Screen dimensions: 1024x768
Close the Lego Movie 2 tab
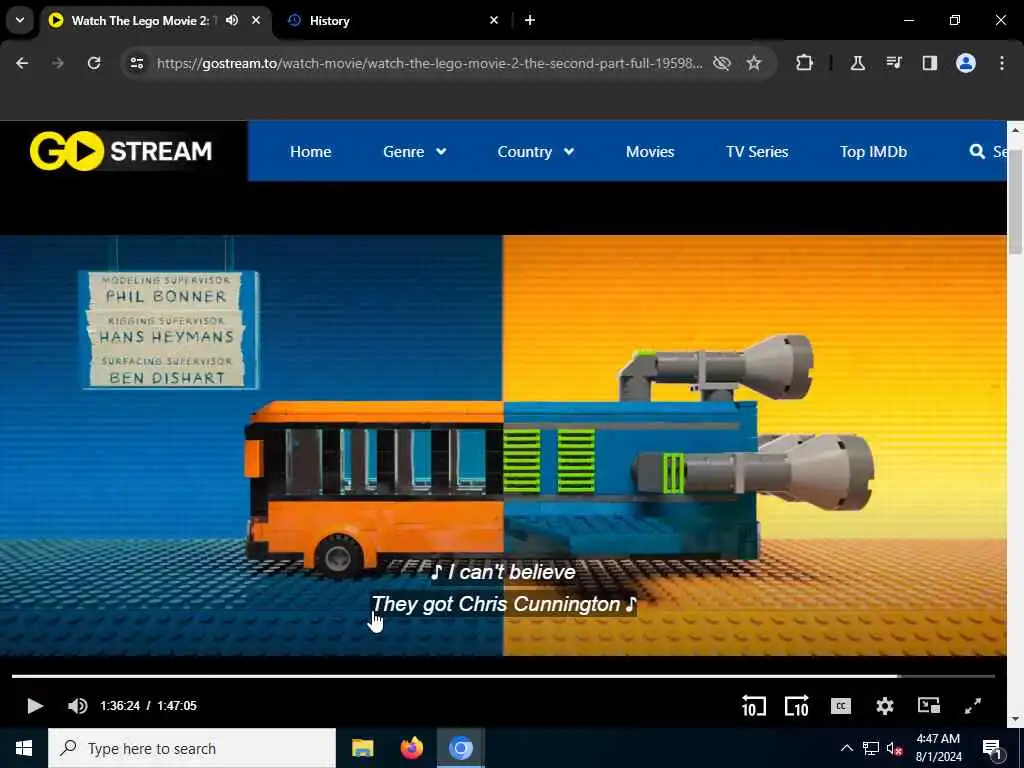(x=256, y=20)
